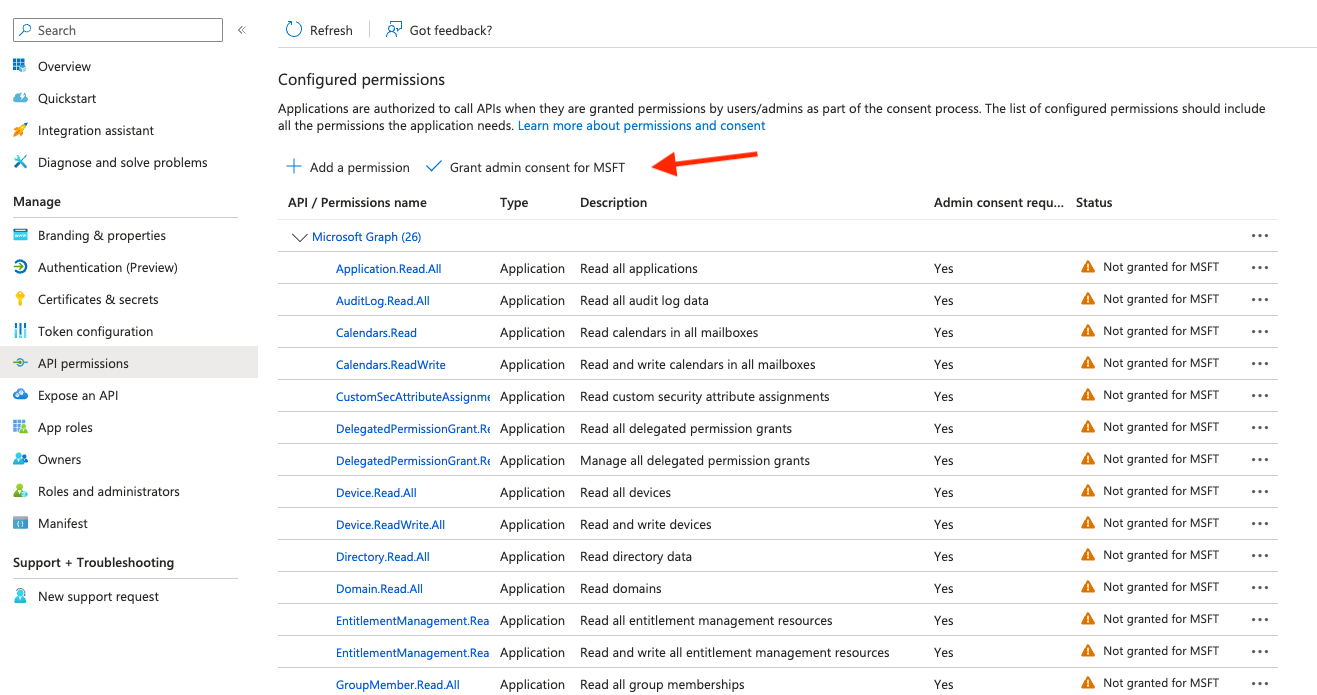
Task: Click the Expose an API cloud icon
Action: pos(20,395)
